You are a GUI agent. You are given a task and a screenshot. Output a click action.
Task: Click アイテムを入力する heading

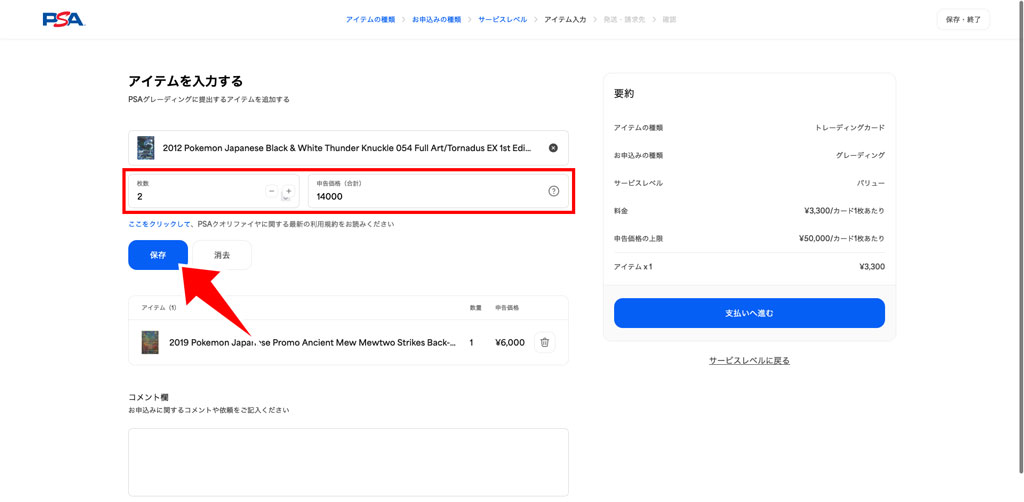(x=185, y=82)
